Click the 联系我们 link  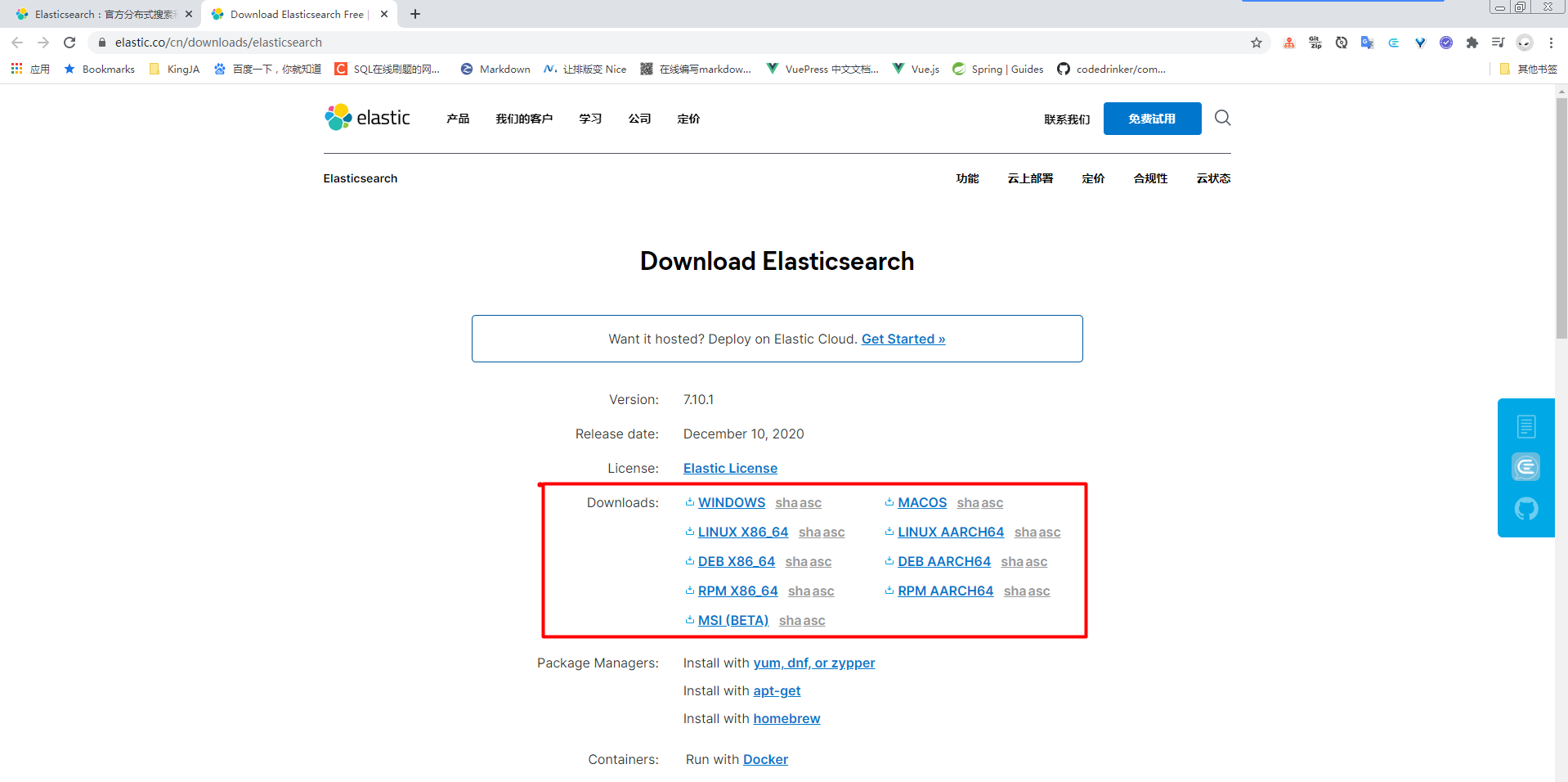point(1067,119)
